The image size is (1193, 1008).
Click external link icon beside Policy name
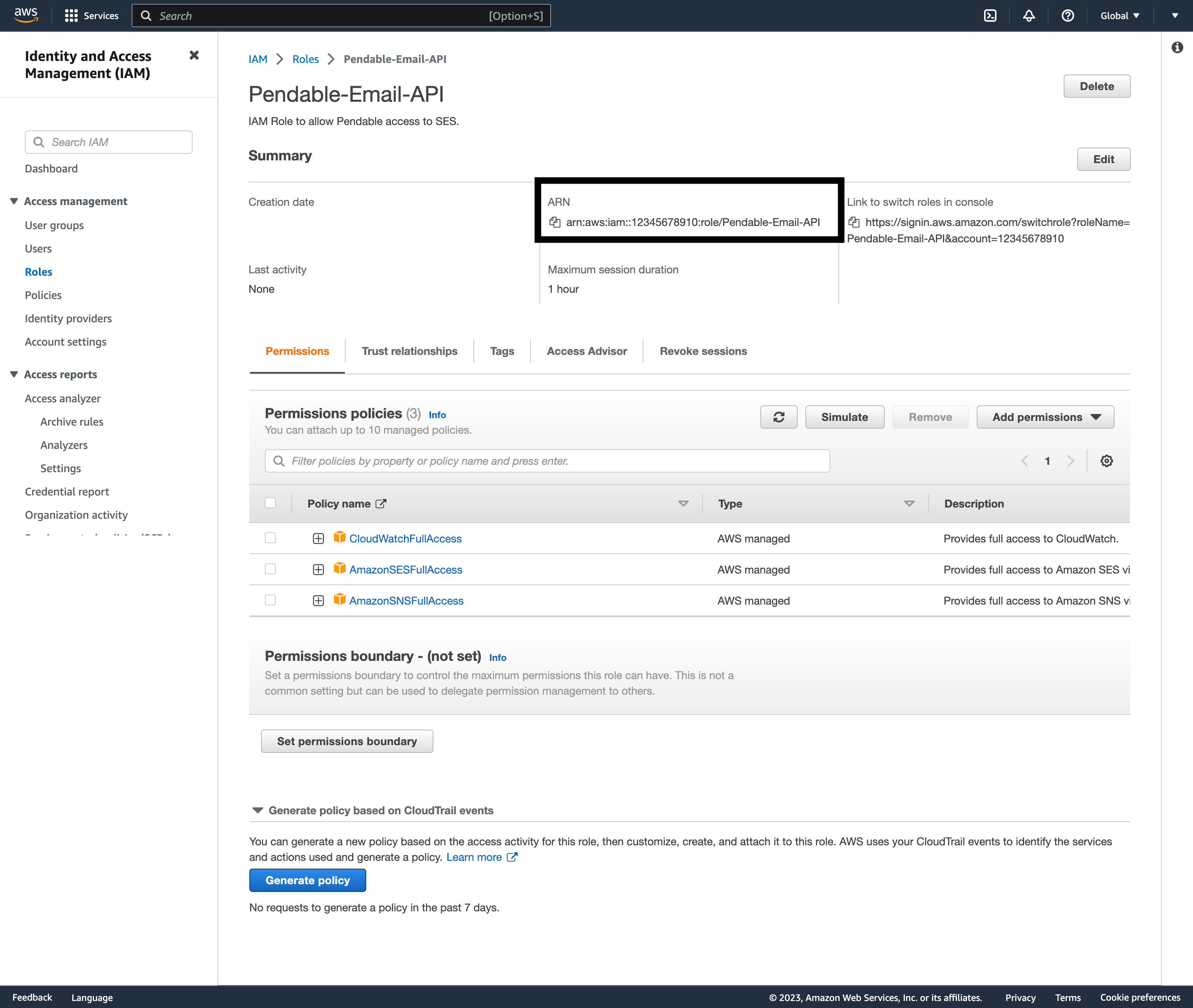(x=381, y=504)
